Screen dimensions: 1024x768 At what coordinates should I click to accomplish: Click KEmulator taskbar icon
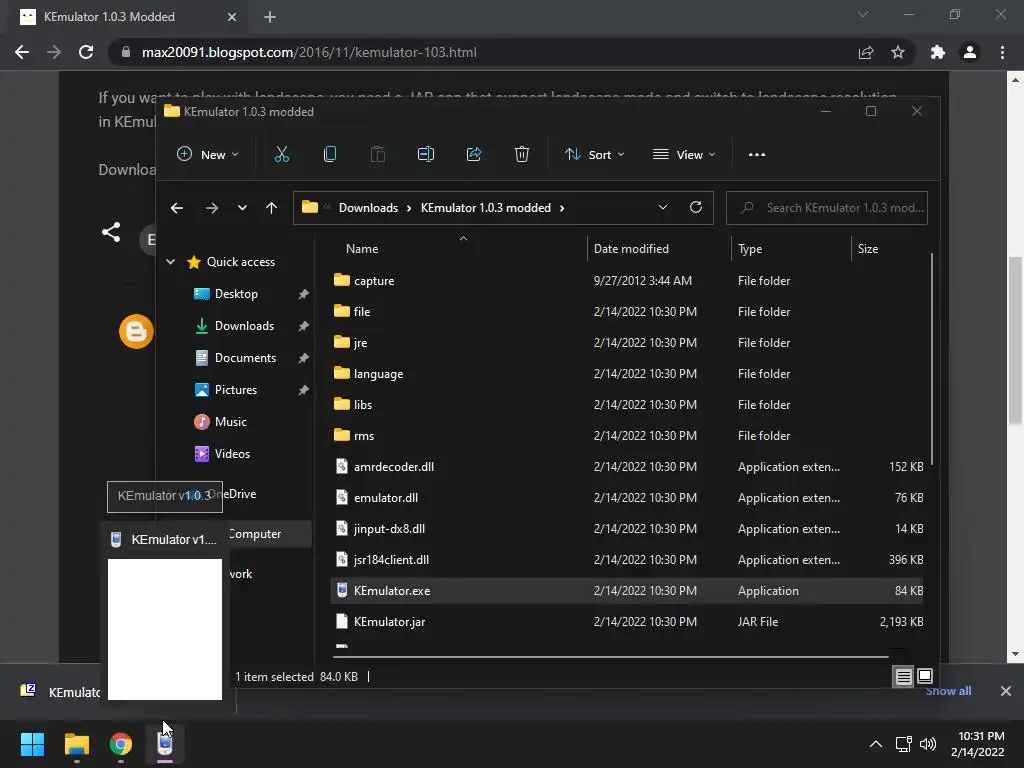pyautogui.click(x=165, y=744)
